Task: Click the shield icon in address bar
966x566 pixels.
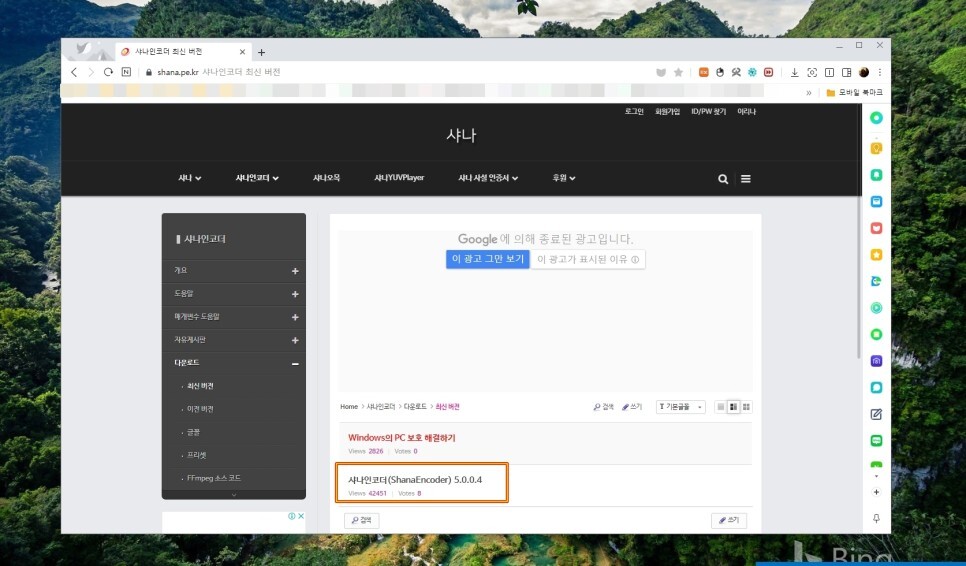Action: tap(661, 72)
